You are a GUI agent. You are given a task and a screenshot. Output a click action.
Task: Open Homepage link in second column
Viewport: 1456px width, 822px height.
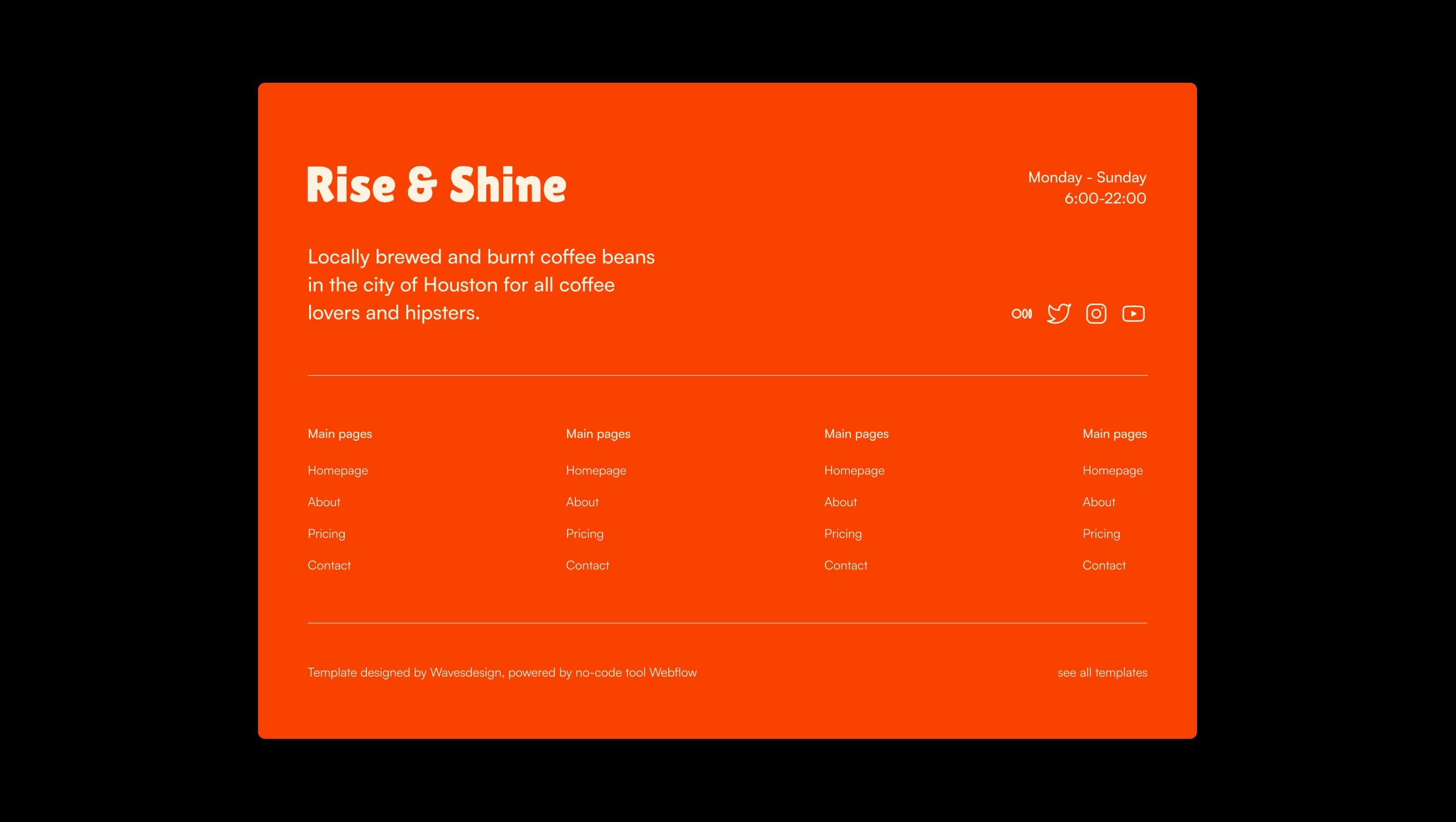[x=596, y=471]
